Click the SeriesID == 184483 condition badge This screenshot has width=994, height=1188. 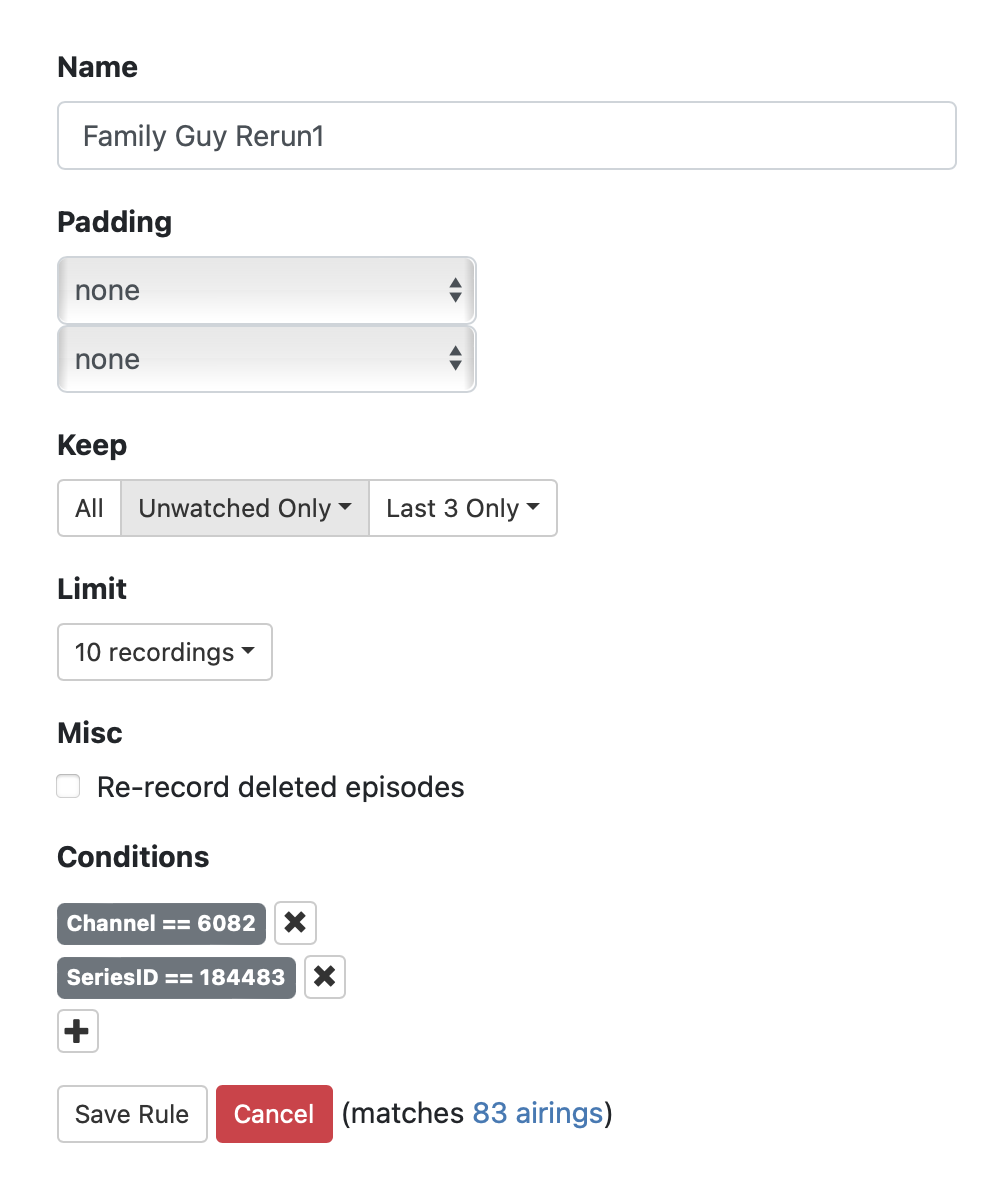176,977
